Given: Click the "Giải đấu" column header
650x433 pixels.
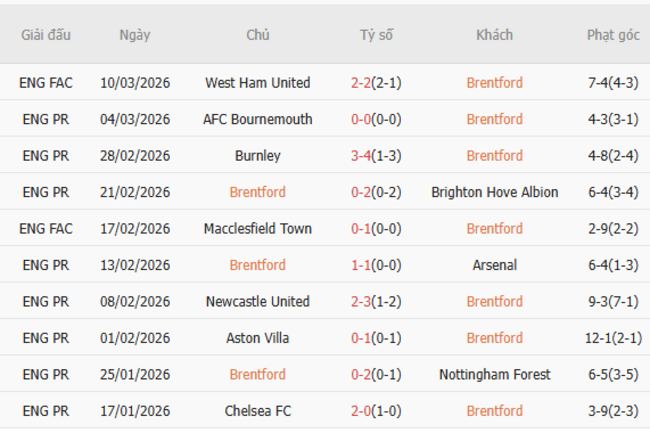Looking at the screenshot, I should (45, 35).
